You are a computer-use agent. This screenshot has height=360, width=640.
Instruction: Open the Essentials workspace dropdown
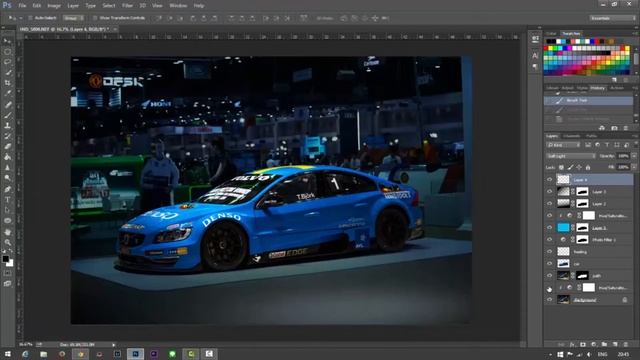pyautogui.click(x=612, y=18)
